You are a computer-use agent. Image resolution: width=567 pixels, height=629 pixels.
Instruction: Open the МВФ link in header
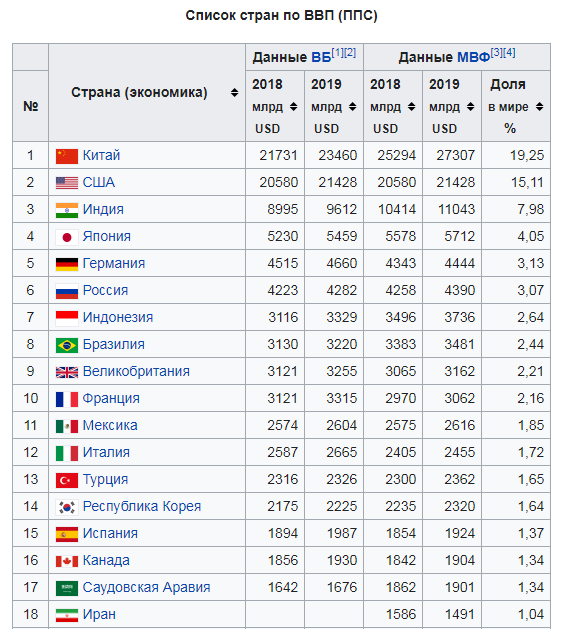474,57
